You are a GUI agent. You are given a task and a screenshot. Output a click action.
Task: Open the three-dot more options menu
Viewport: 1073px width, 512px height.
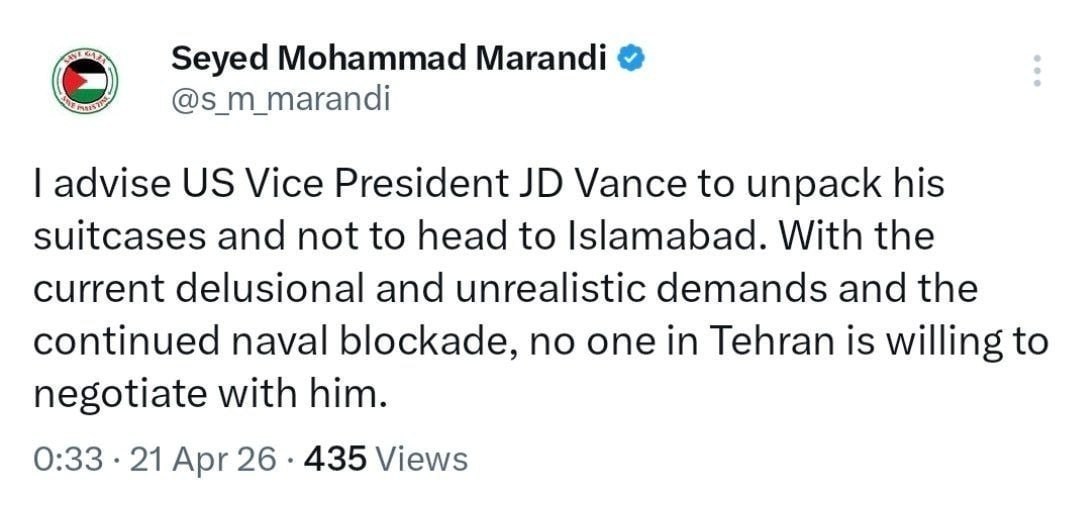click(1036, 71)
